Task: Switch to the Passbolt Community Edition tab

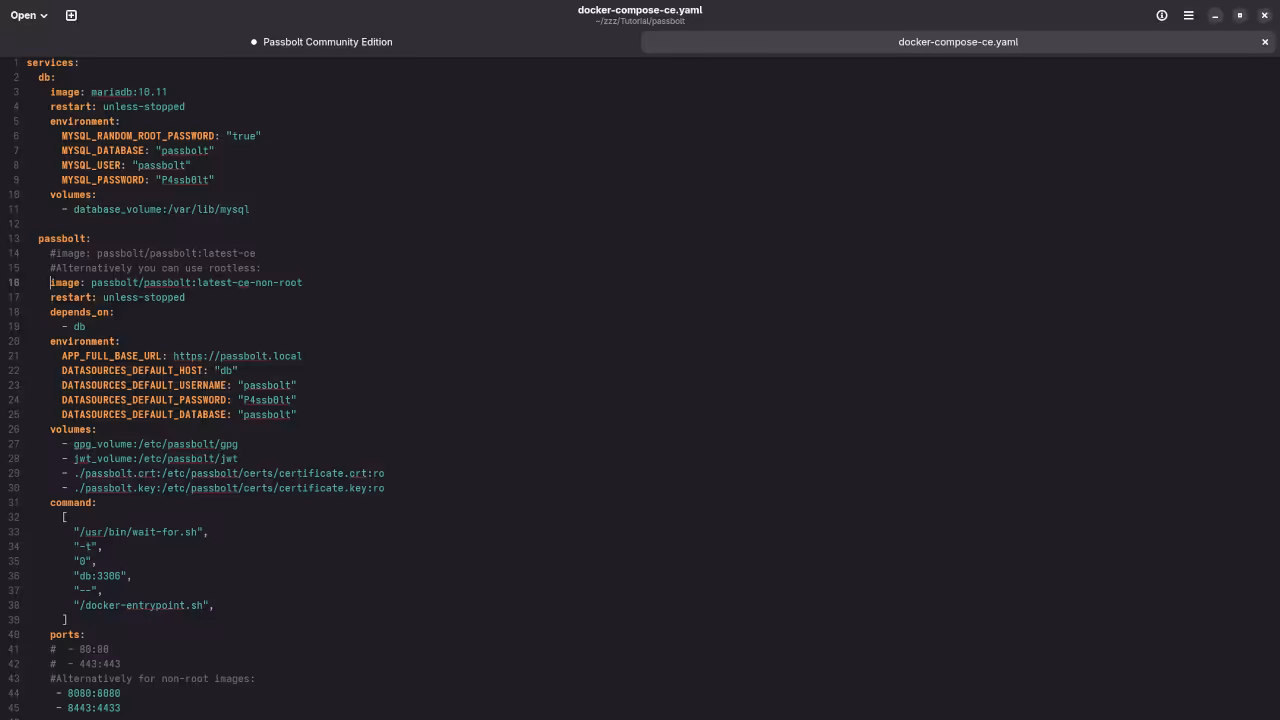Action: point(327,42)
